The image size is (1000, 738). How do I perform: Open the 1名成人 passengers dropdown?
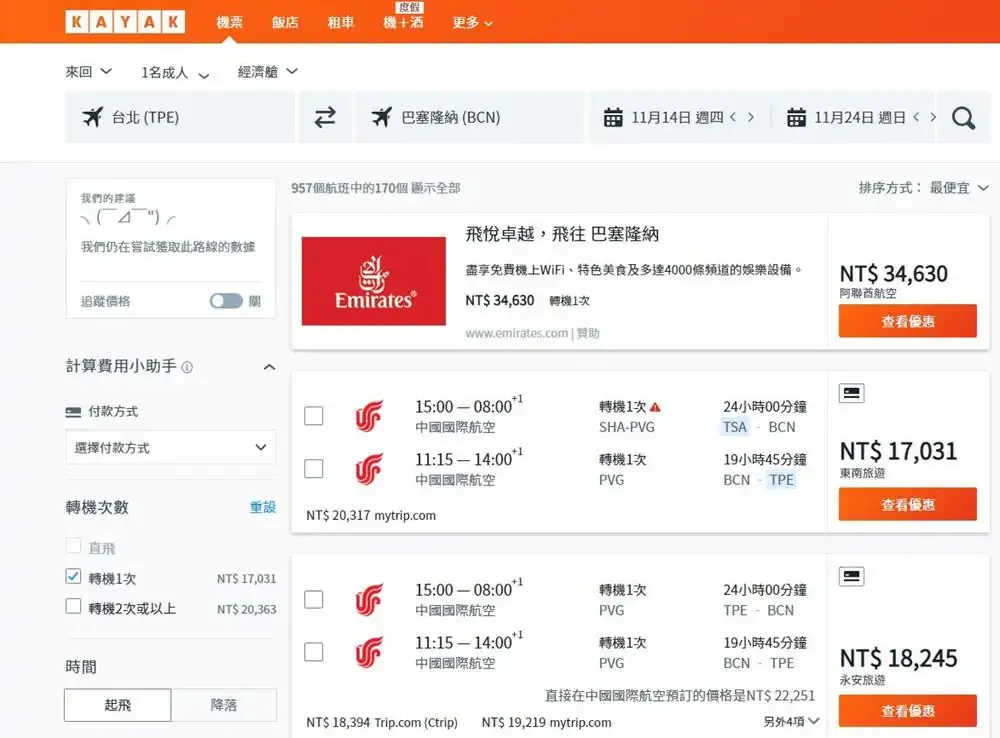click(x=175, y=73)
